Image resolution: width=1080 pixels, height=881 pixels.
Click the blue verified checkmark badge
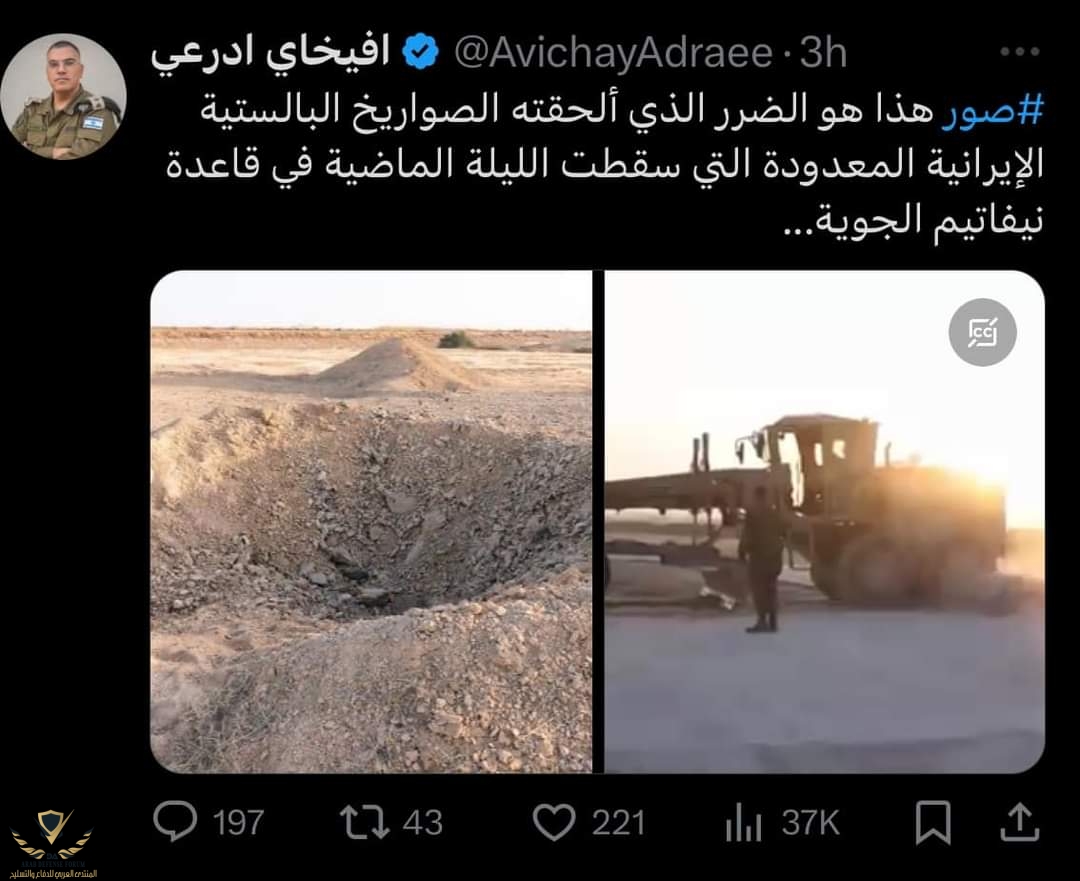click(x=420, y=52)
